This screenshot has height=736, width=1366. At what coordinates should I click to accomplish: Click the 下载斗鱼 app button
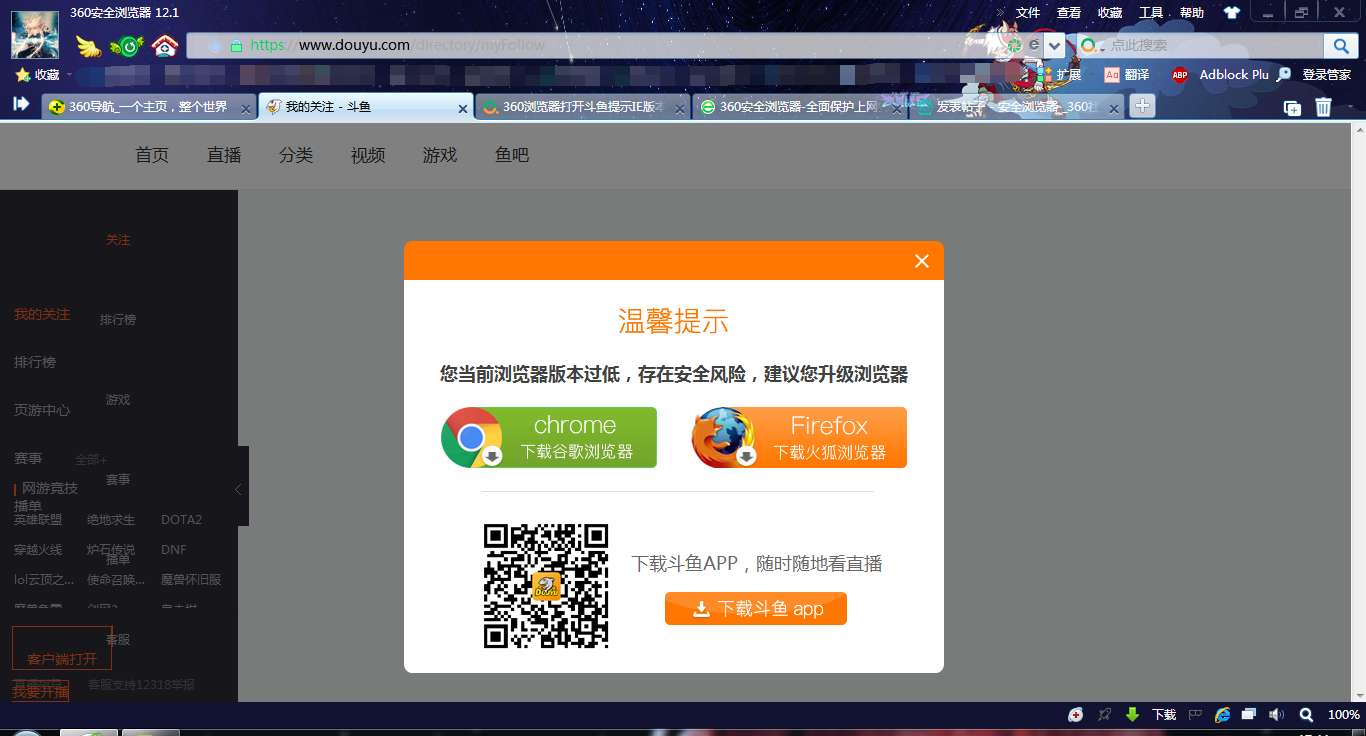[755, 609]
